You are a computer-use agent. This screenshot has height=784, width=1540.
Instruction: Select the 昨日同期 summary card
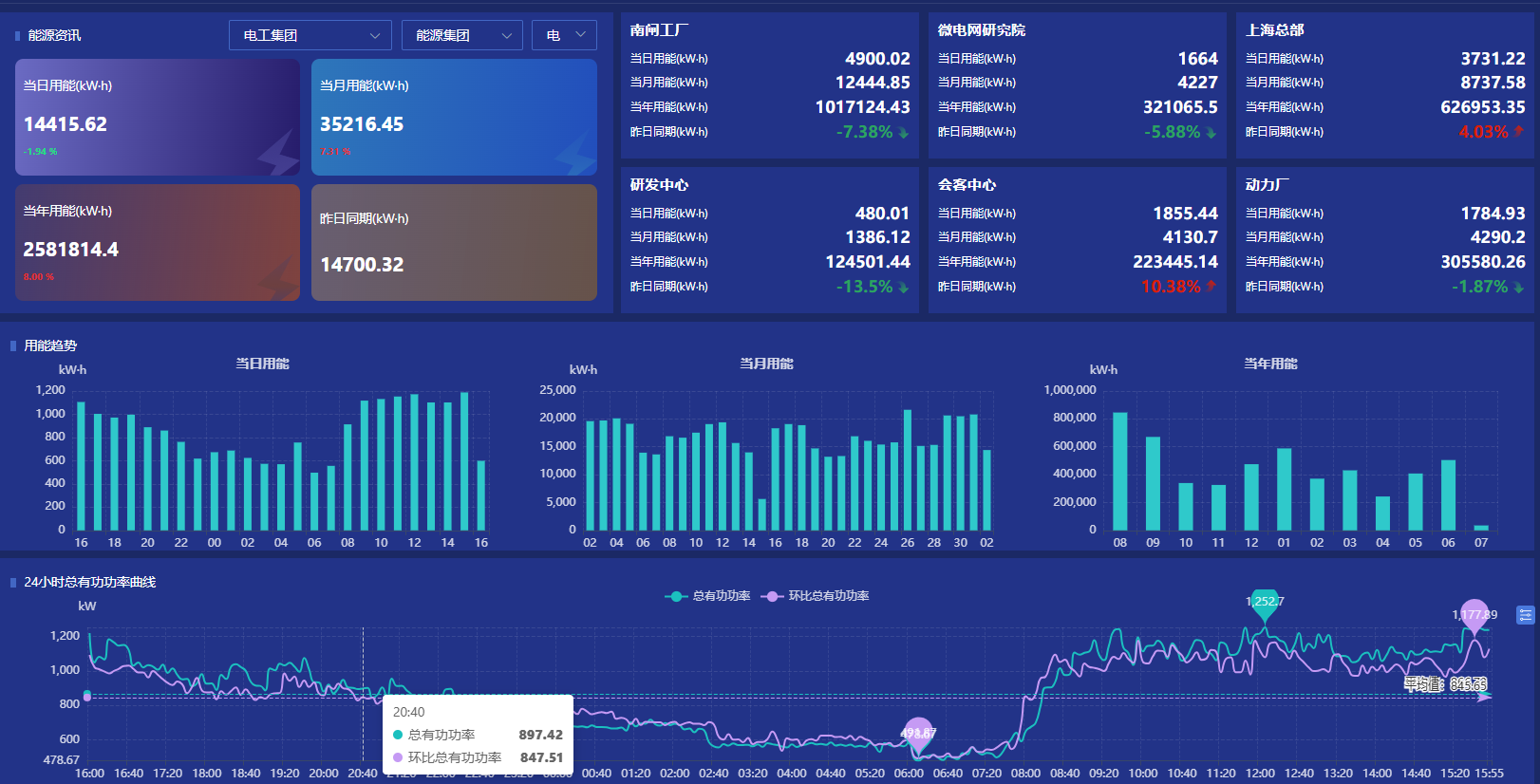pos(454,243)
